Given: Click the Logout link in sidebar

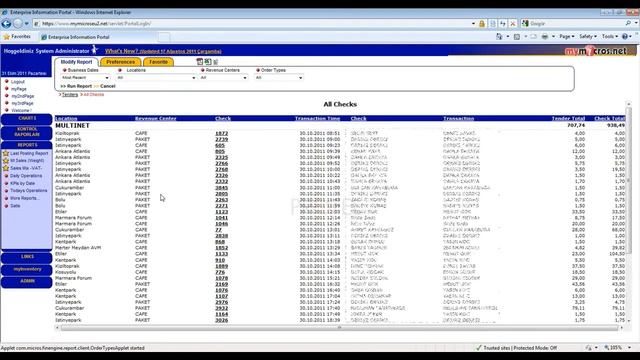Looking at the screenshot, I should [x=18, y=82].
